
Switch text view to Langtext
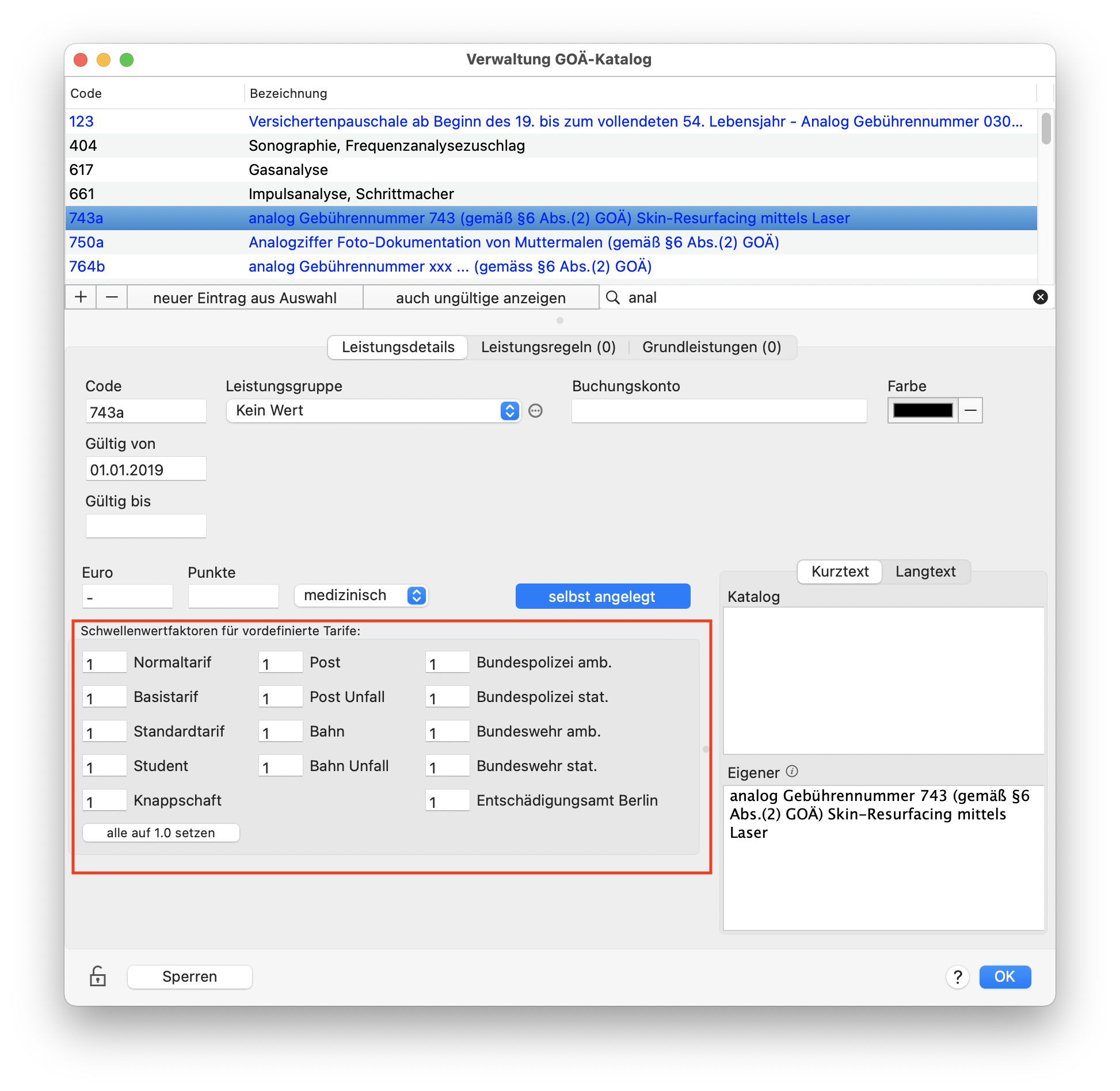tap(925, 571)
